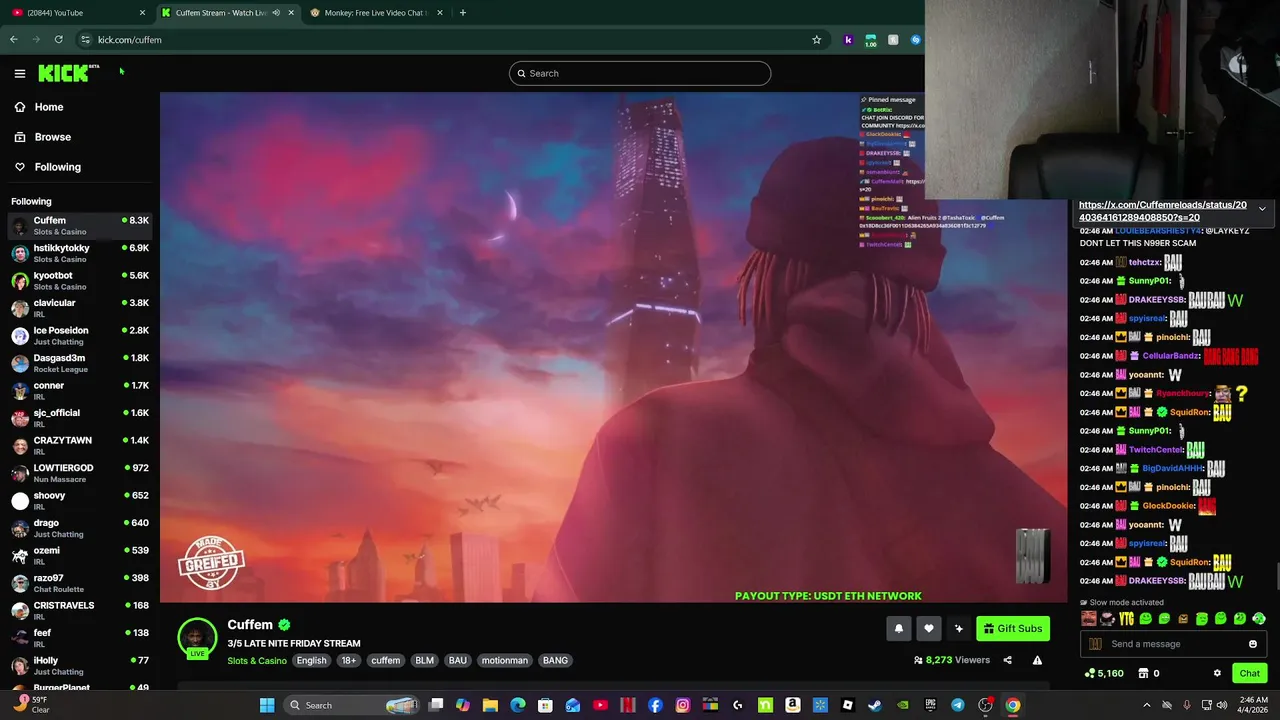
Task: Select the BANG stream tag
Action: [555, 661]
